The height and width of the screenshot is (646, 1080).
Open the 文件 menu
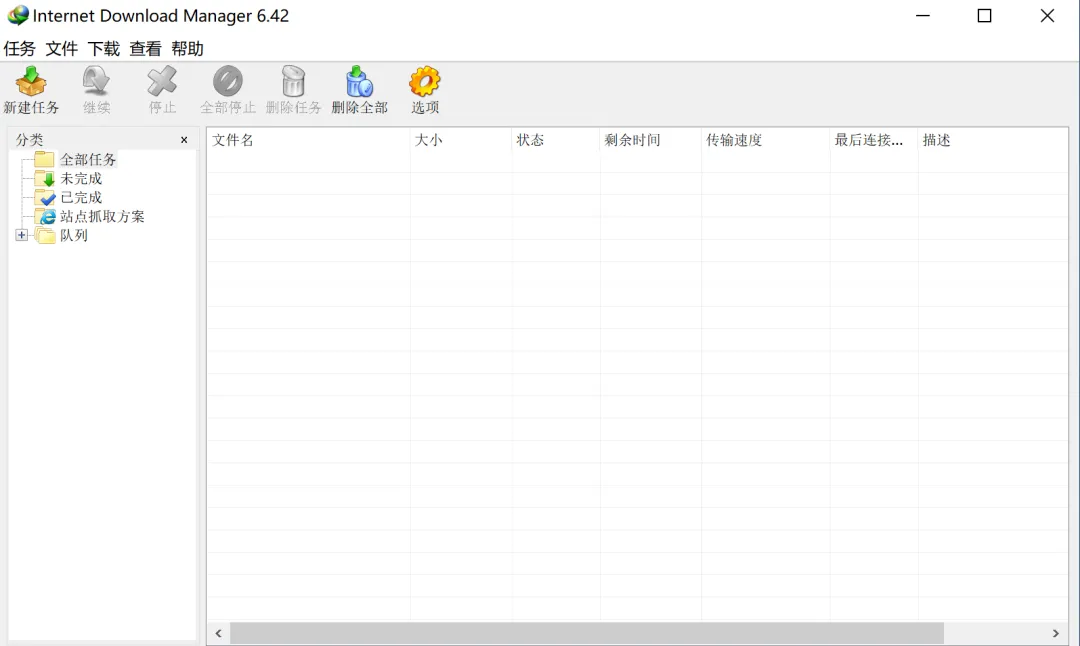[61, 48]
